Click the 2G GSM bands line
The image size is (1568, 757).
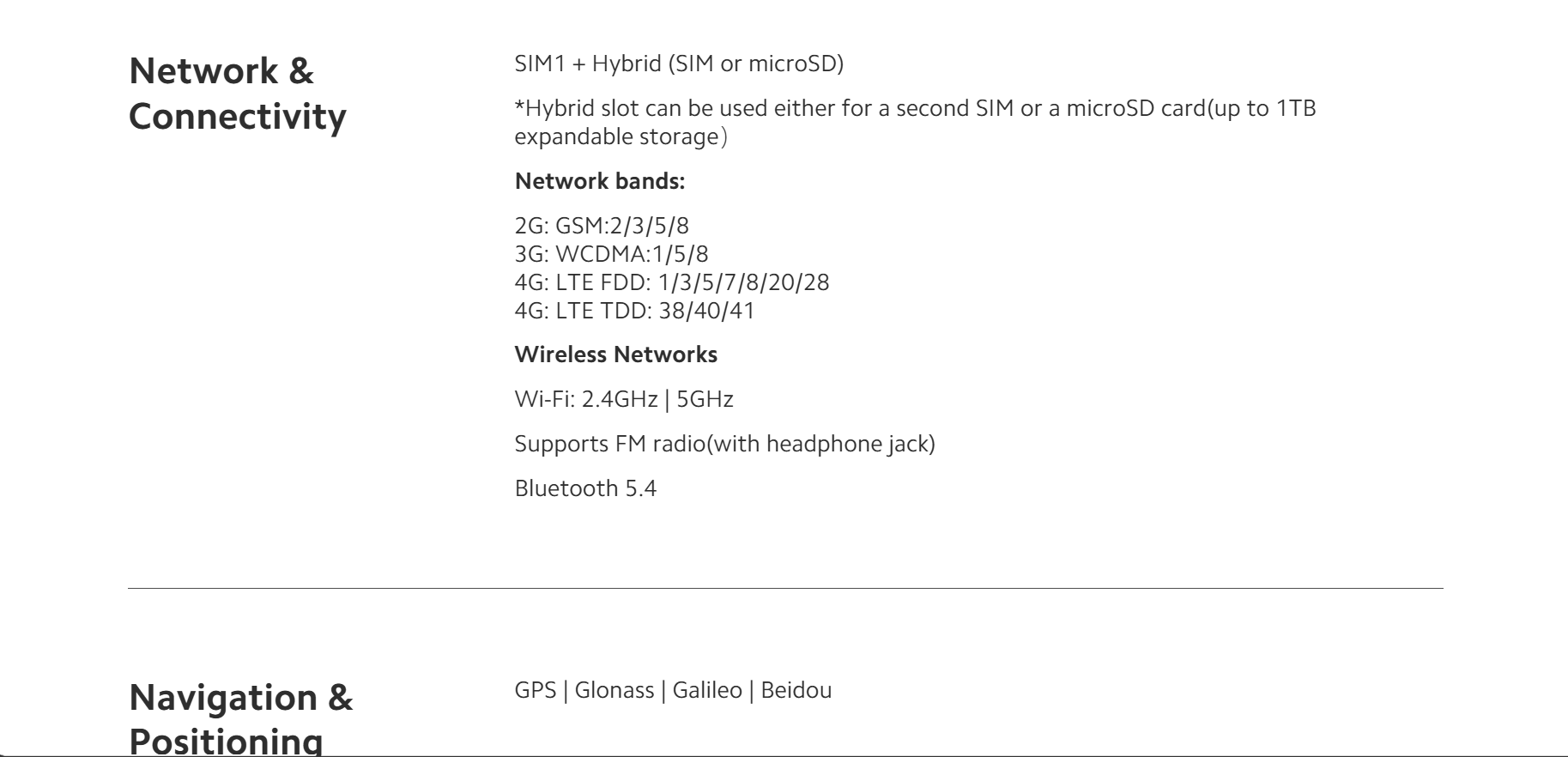coord(602,226)
